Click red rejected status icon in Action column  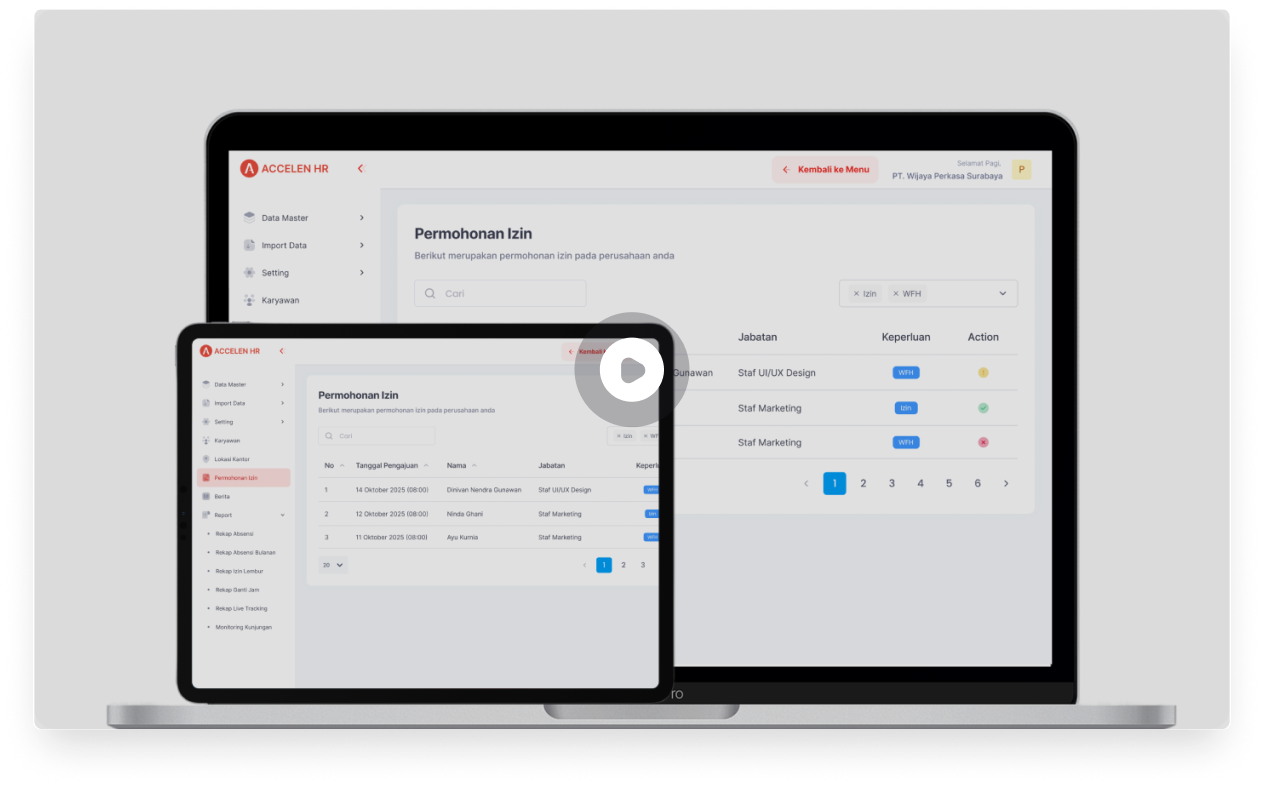coord(983,442)
